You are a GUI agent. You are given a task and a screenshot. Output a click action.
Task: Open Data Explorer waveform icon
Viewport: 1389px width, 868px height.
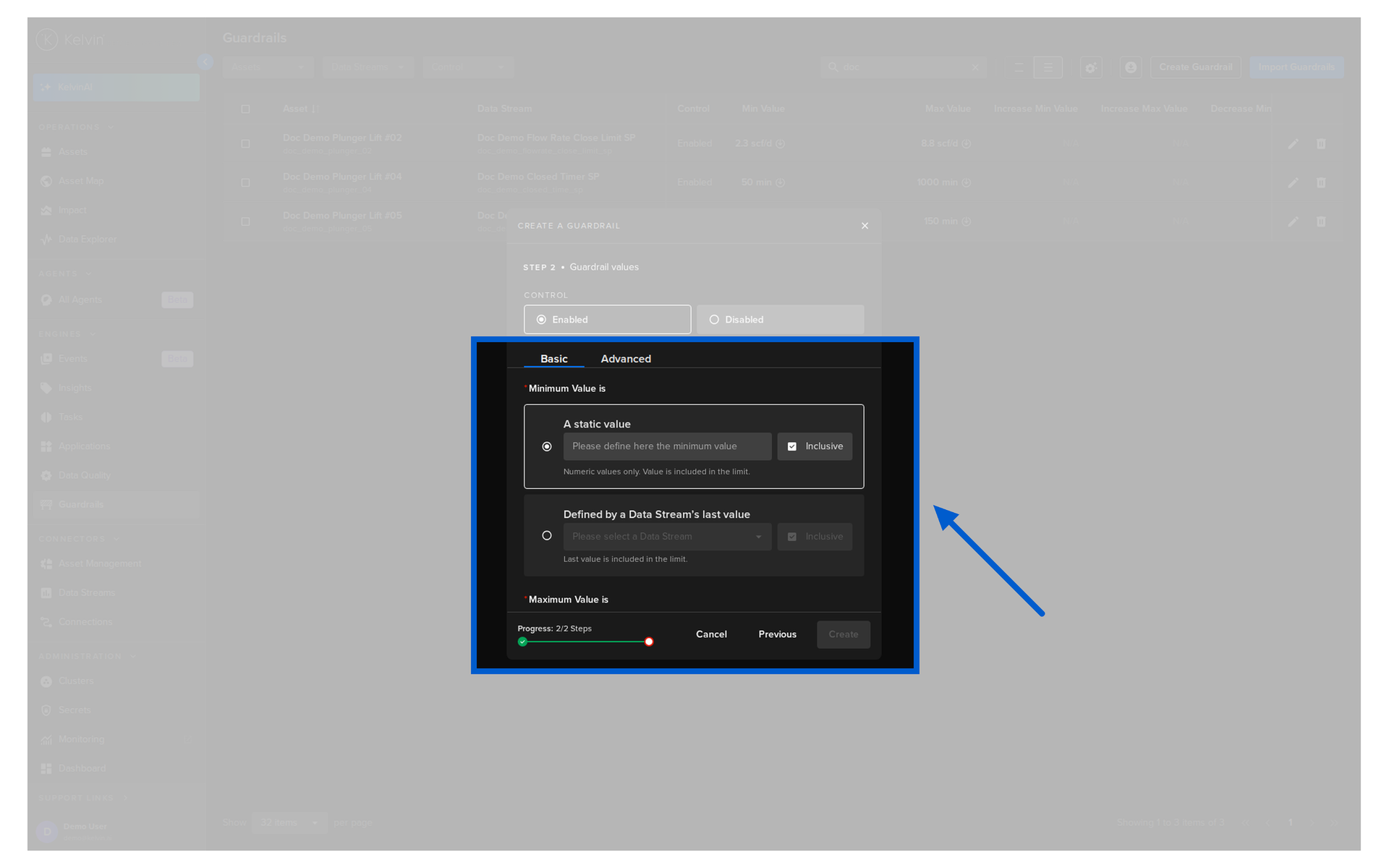pyautogui.click(x=46, y=239)
